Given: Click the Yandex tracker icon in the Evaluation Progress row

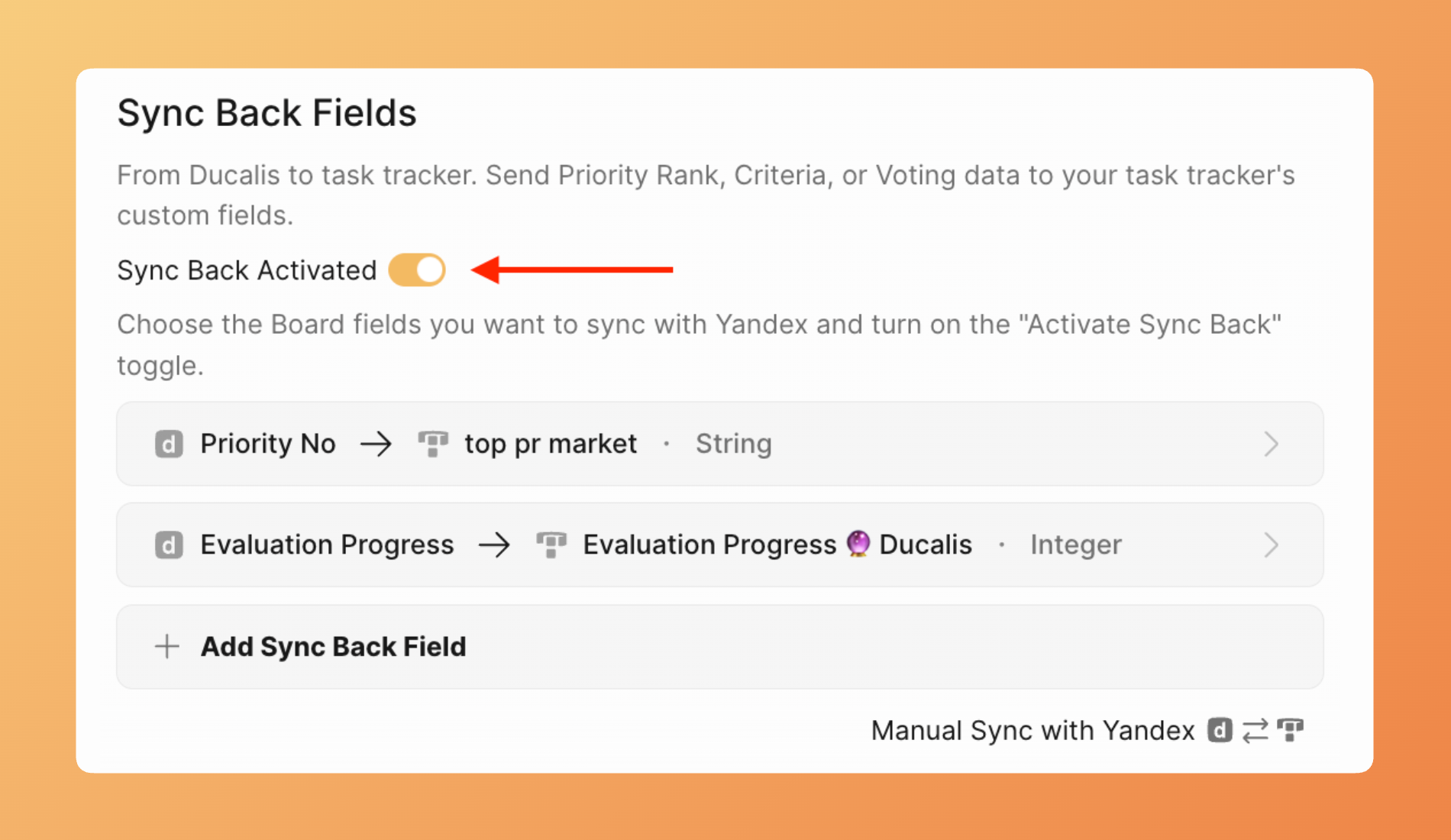Looking at the screenshot, I should (x=551, y=545).
